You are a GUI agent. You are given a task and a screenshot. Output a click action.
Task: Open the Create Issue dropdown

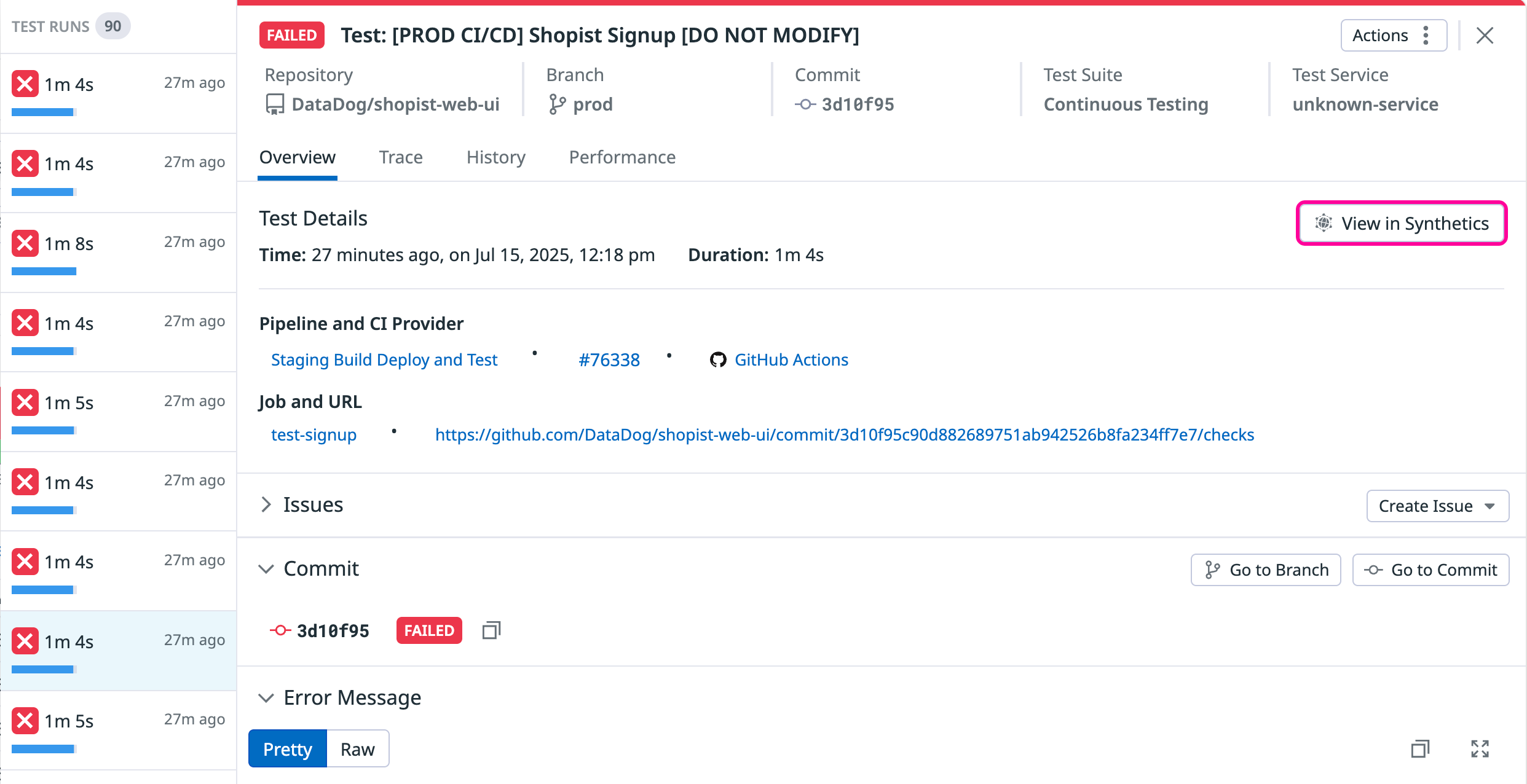click(1437, 506)
